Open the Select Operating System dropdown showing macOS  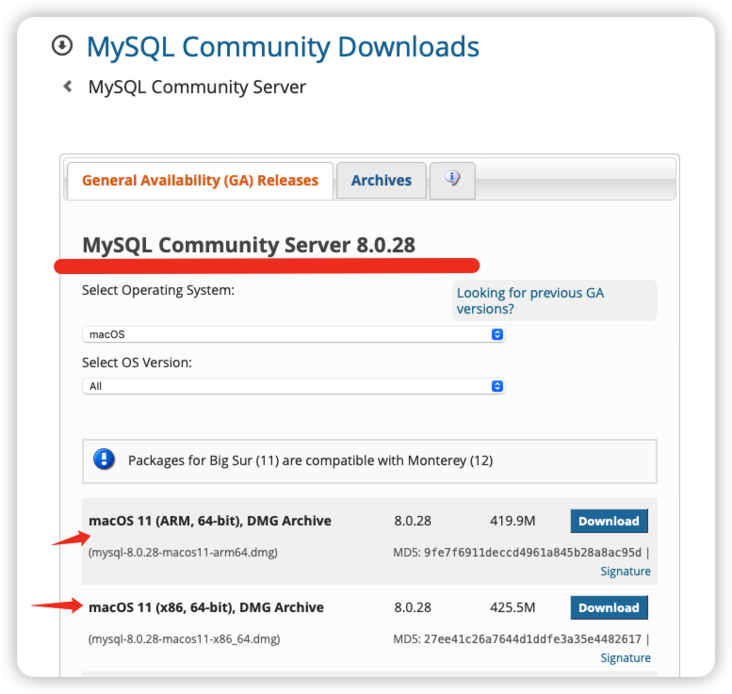[x=294, y=335]
